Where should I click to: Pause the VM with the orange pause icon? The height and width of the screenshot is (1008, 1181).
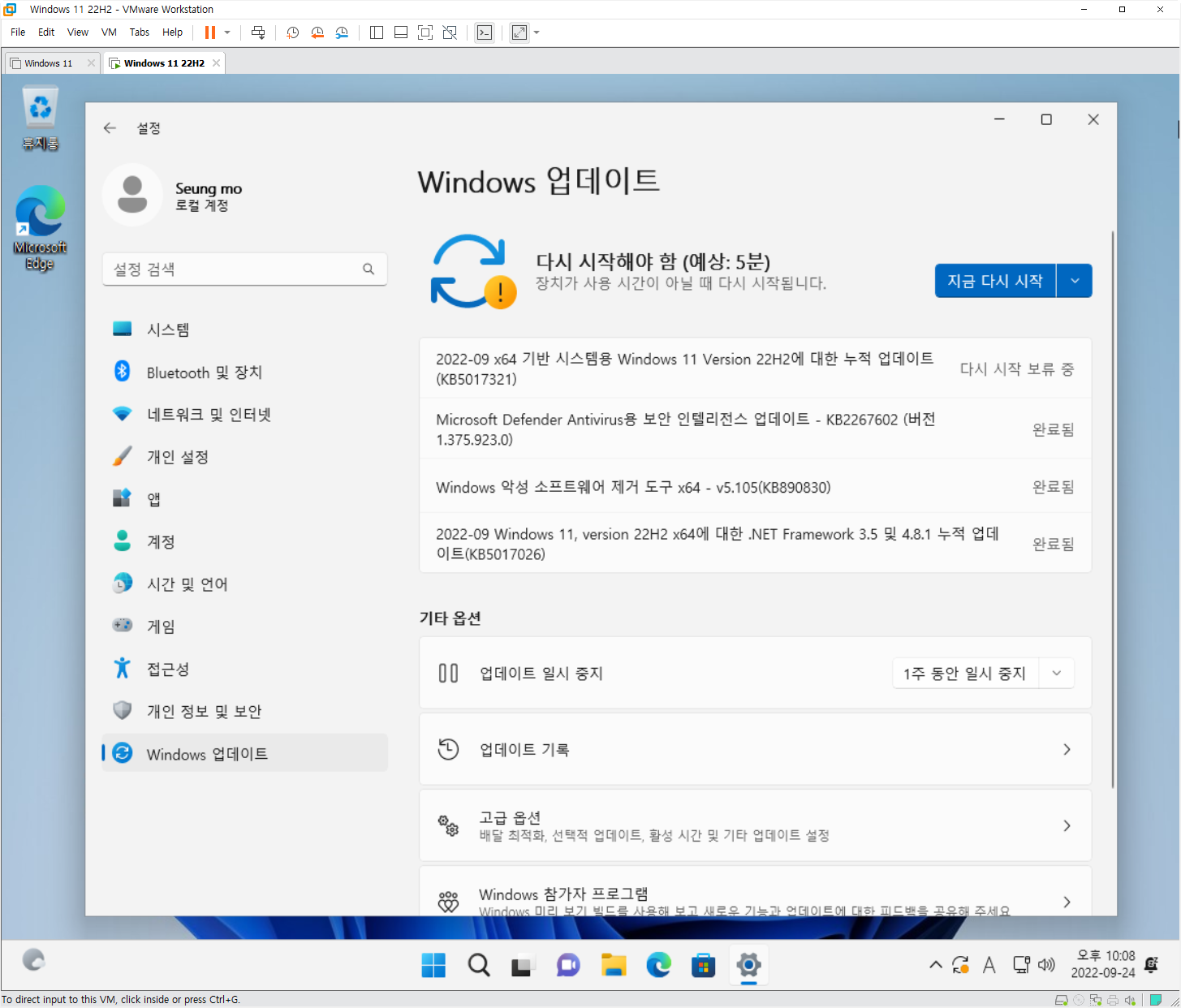pyautogui.click(x=210, y=32)
